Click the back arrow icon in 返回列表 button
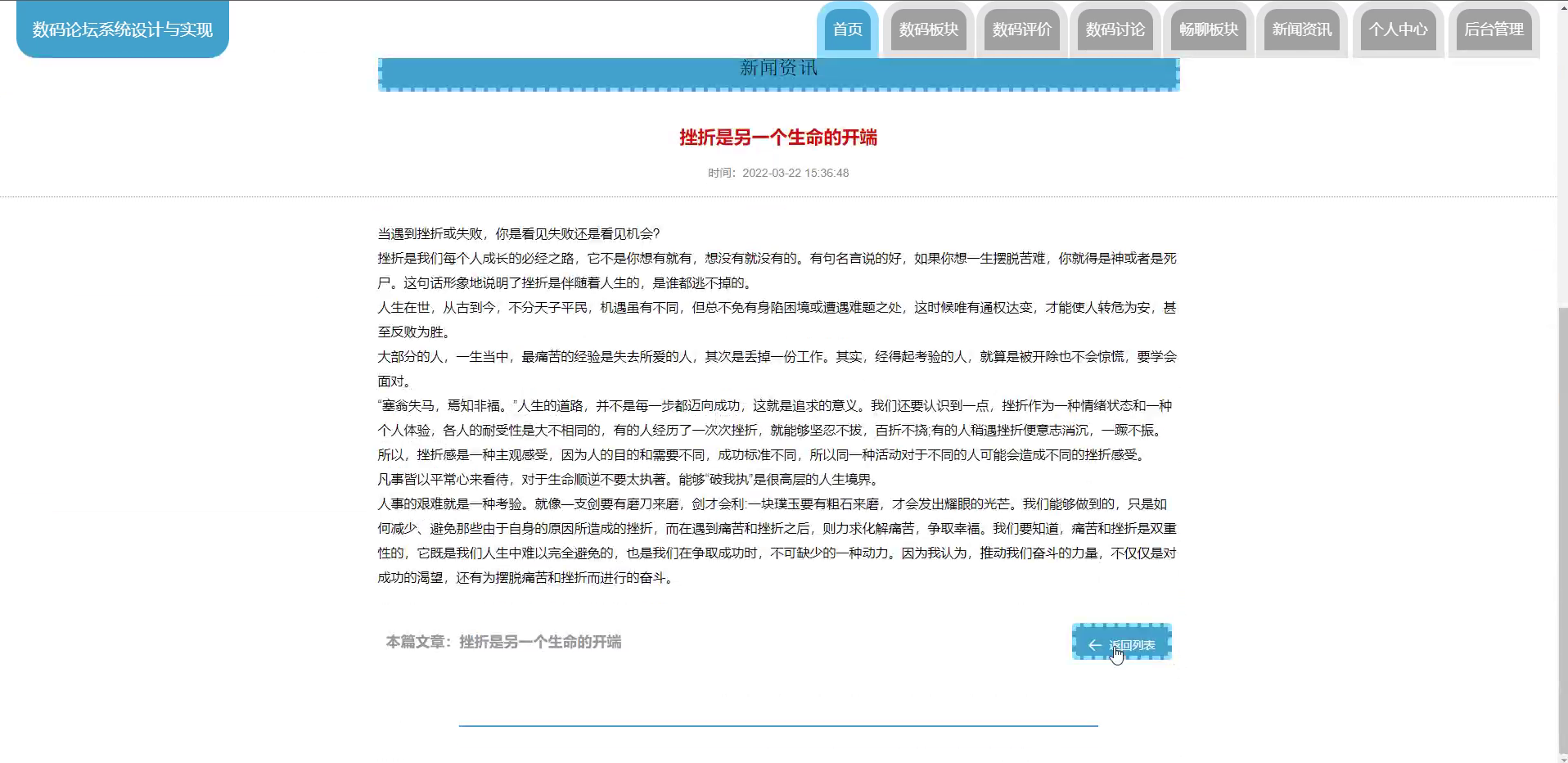This screenshot has height=763, width=1568. pos(1094,645)
